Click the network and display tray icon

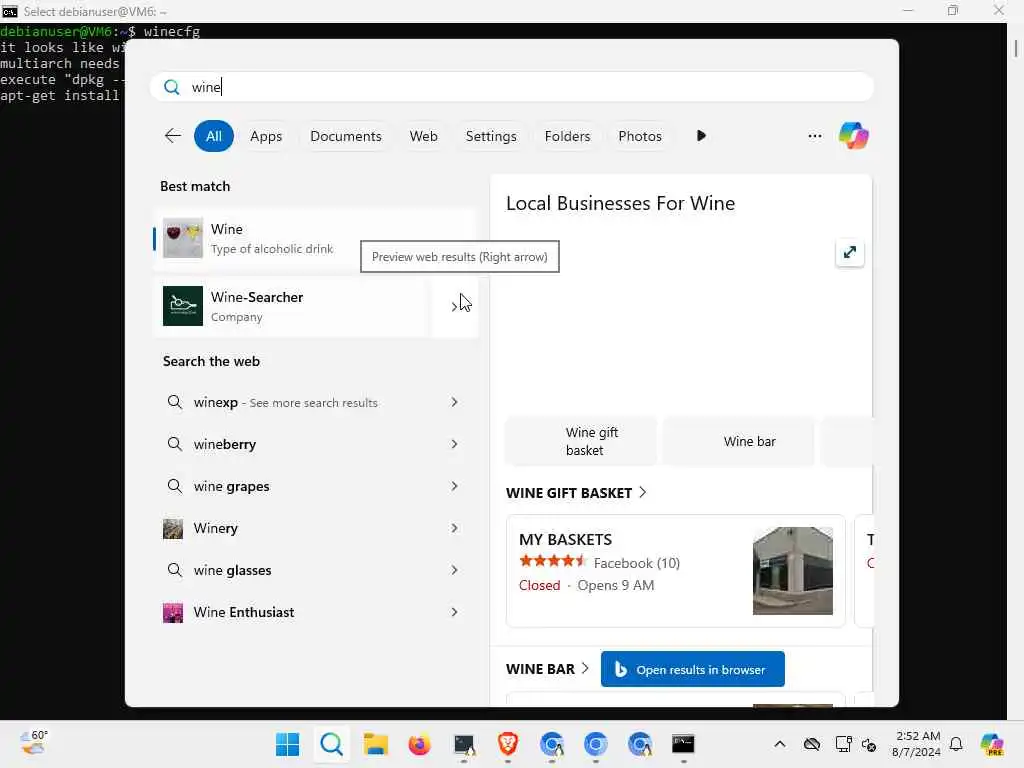(843, 744)
